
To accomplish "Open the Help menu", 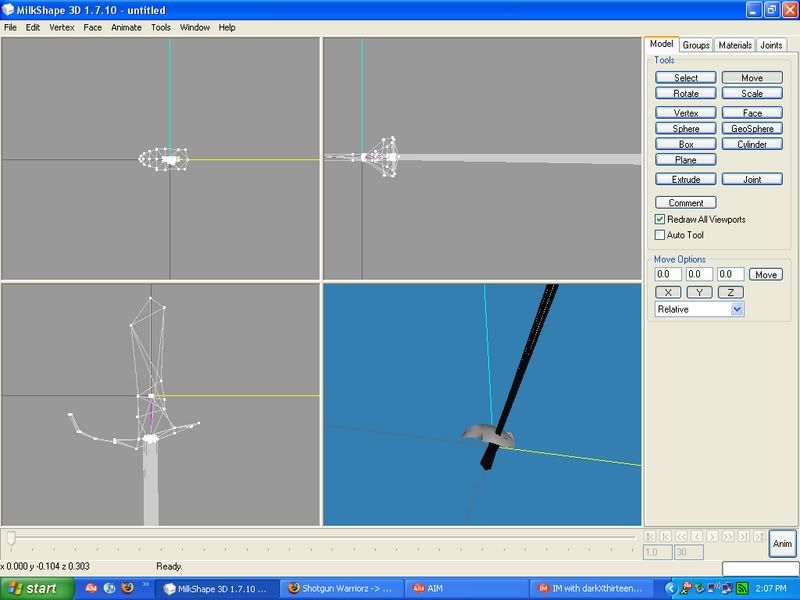I will click(x=227, y=28).
